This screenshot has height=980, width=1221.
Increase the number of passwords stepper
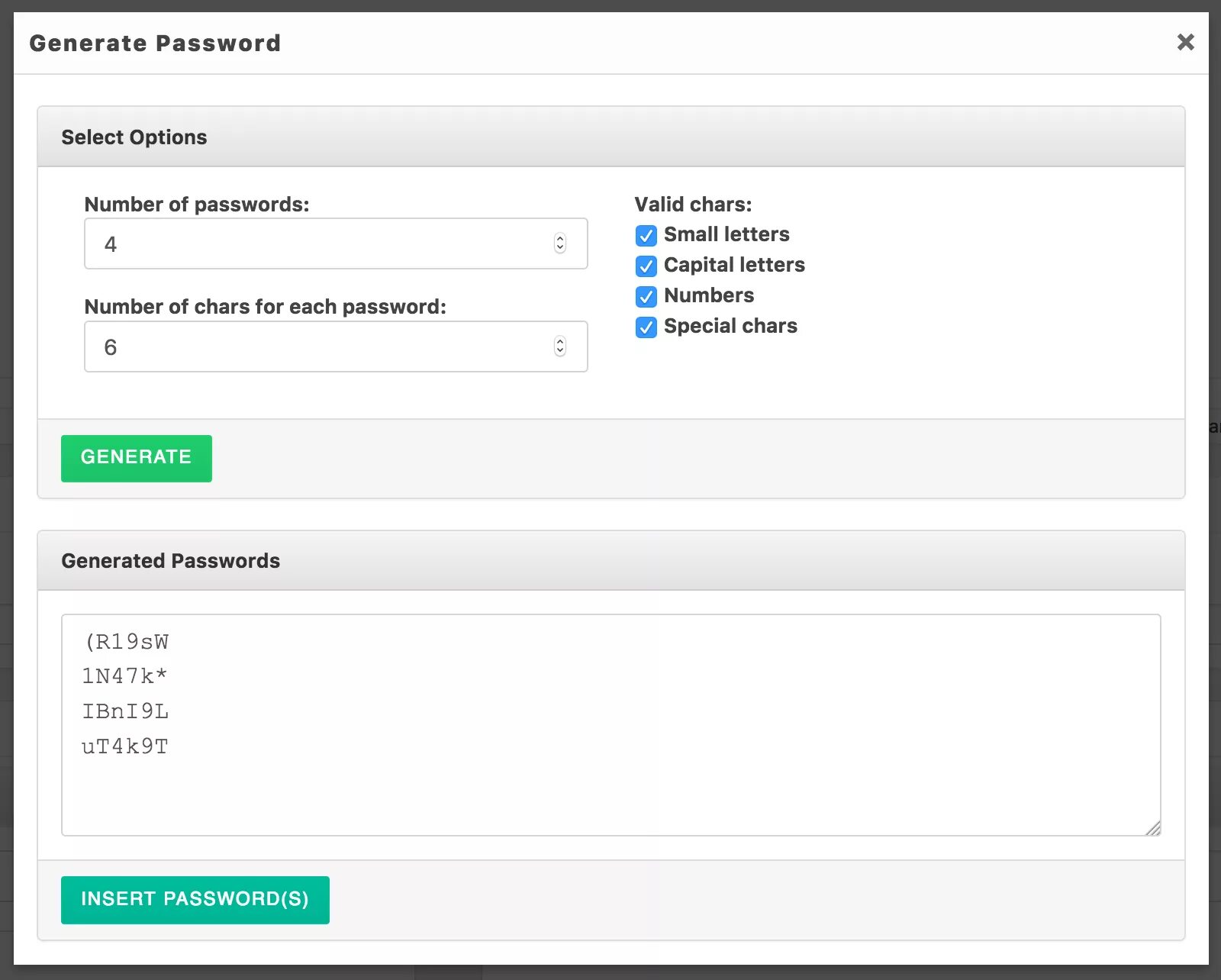coord(560,238)
